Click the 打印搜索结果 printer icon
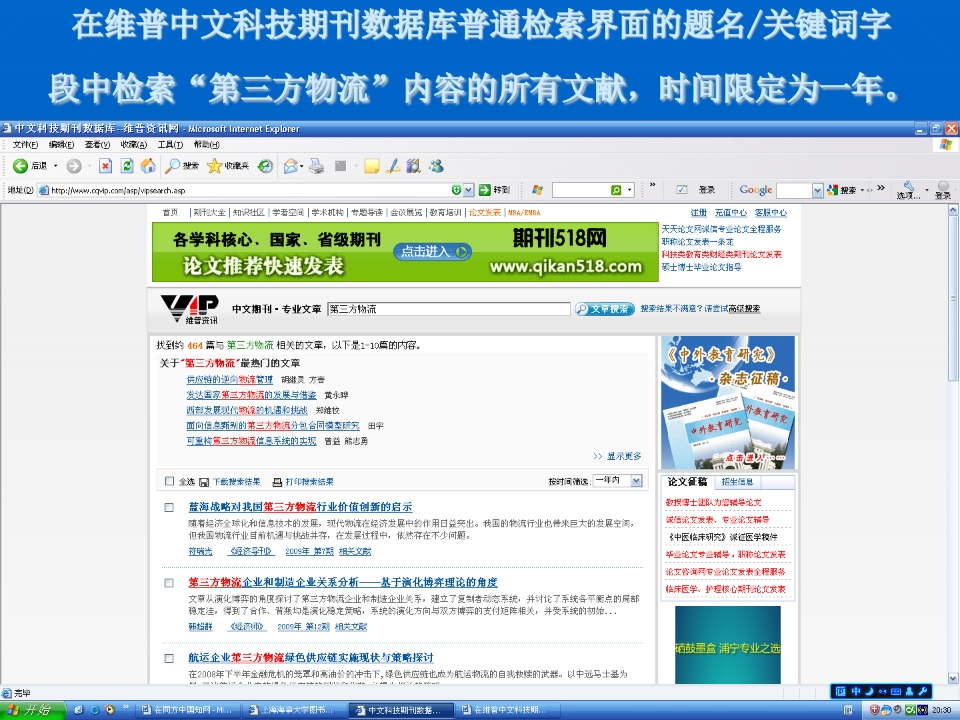The width and height of the screenshot is (960, 720). 278,481
